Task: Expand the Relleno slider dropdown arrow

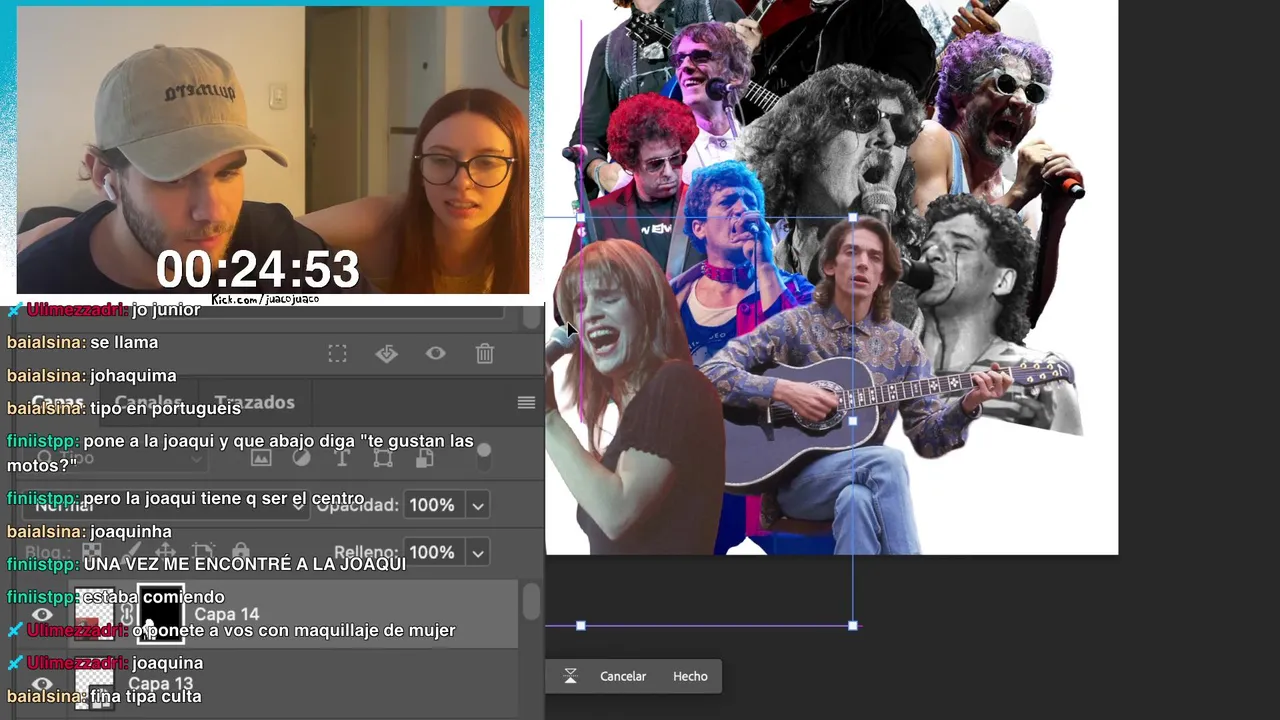Action: pos(478,552)
